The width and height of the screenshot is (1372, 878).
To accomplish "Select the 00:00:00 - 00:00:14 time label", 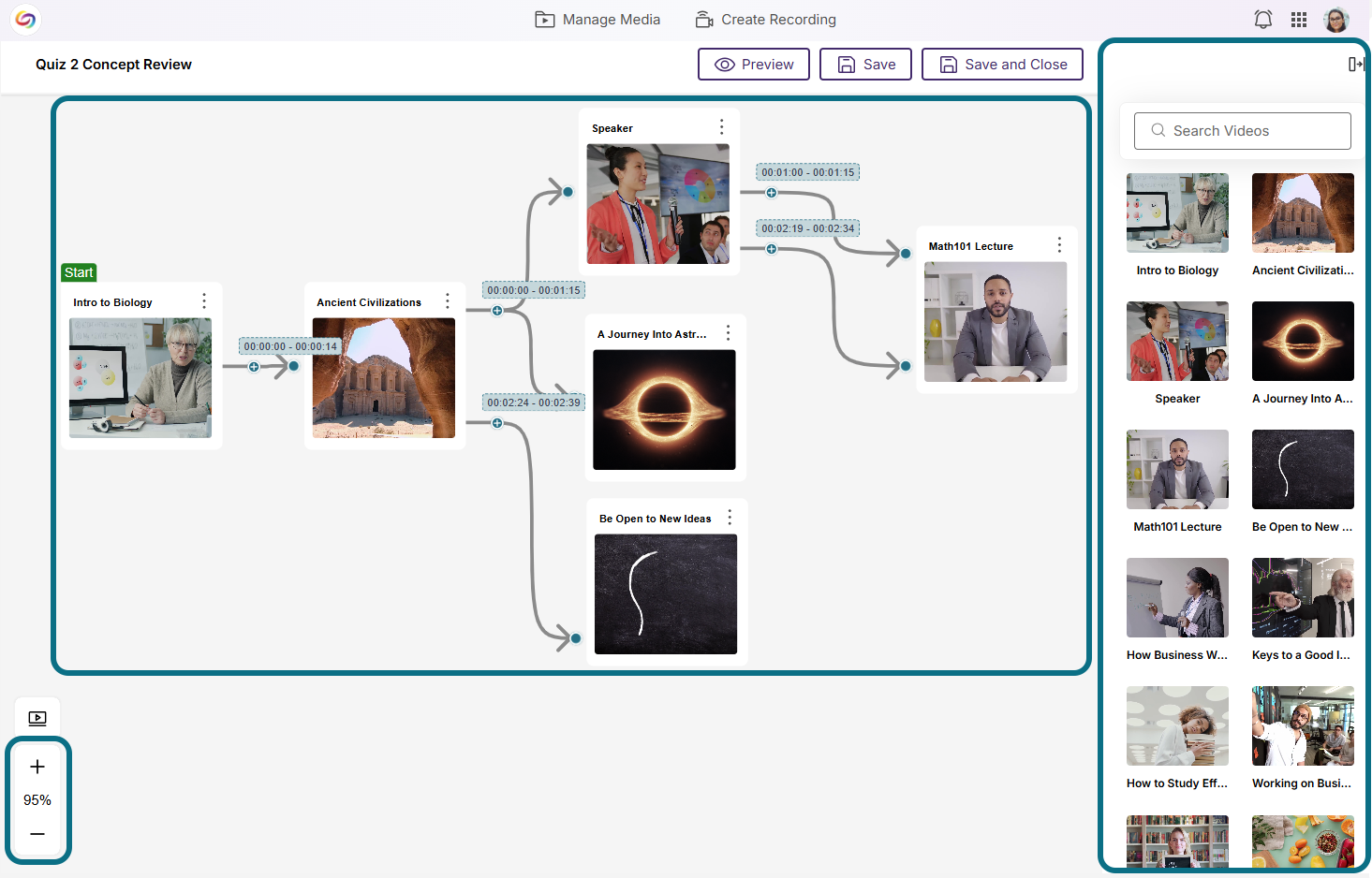I will coord(290,346).
